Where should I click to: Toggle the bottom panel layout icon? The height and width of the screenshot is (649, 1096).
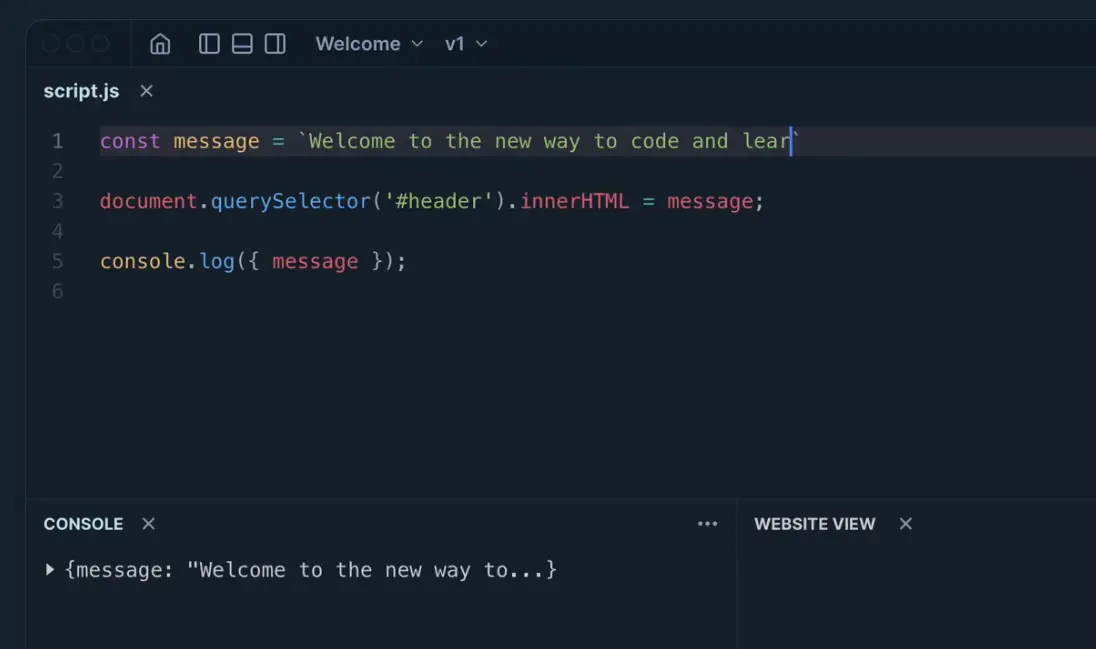click(x=242, y=43)
